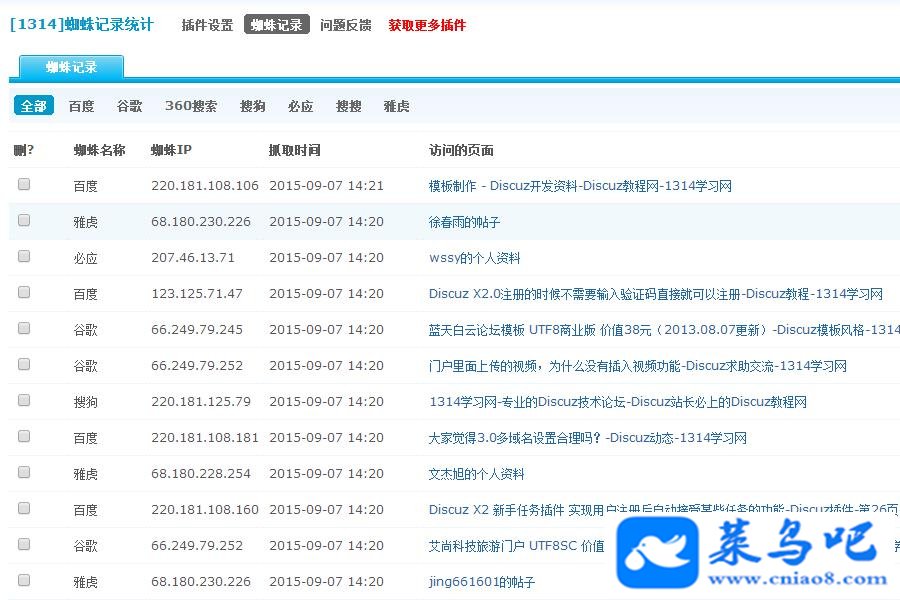This screenshot has width=900, height=600.
Task: Click the IP address 123.125.71.47
Action: point(197,294)
